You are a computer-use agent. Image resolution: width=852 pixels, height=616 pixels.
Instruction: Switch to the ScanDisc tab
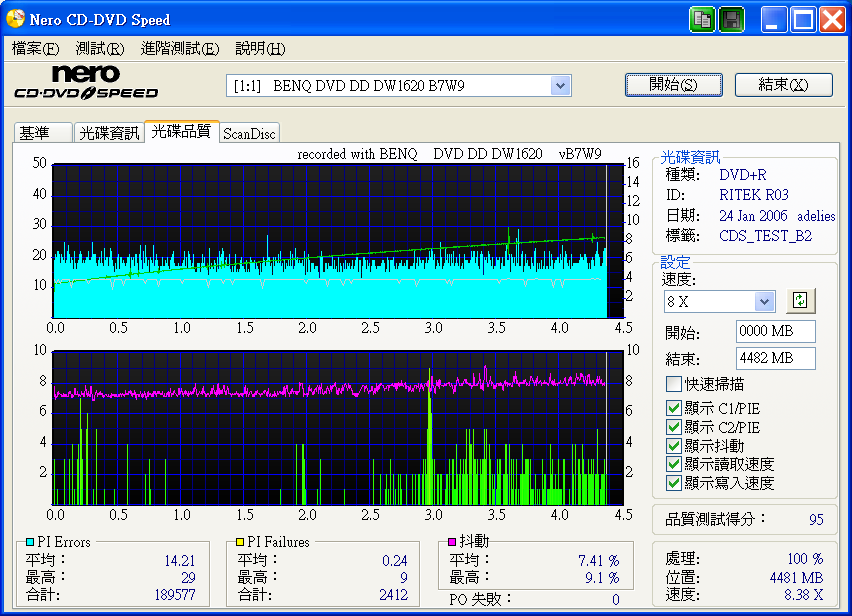[x=249, y=134]
